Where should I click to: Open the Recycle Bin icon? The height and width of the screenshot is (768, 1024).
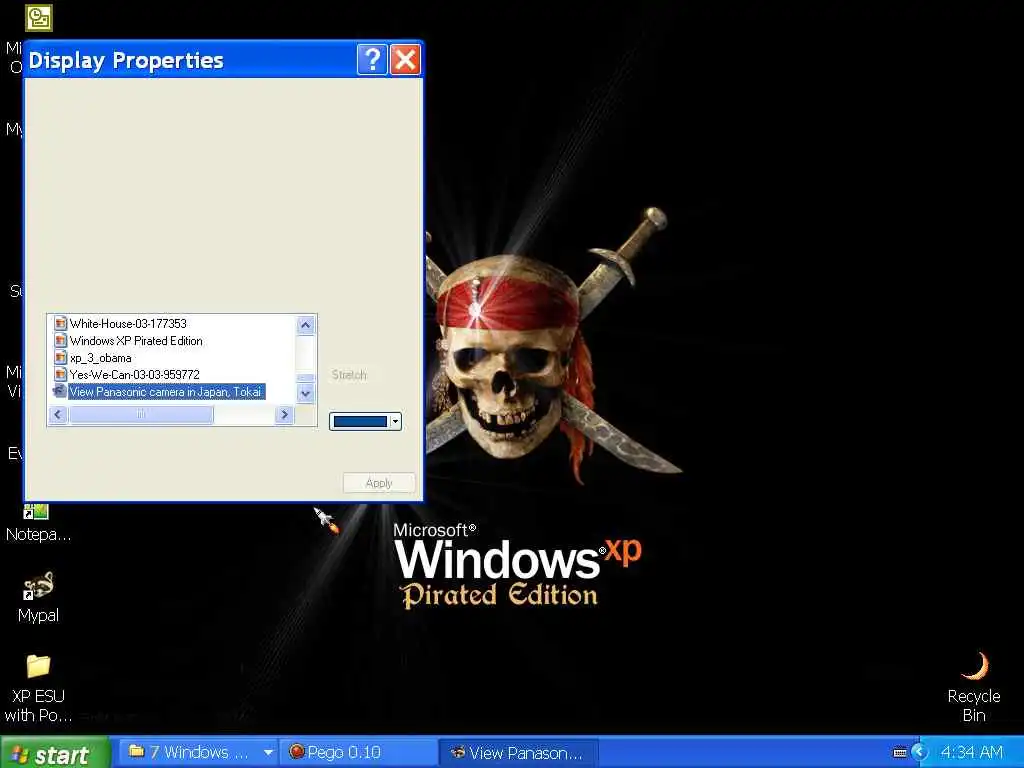[x=974, y=666]
